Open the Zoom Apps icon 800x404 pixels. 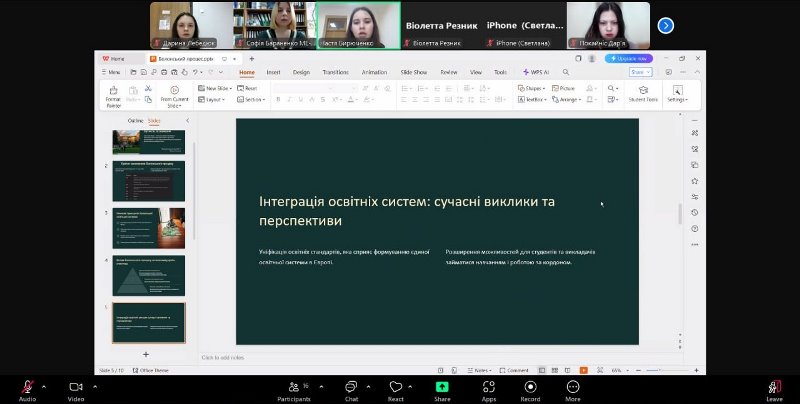coord(488,387)
